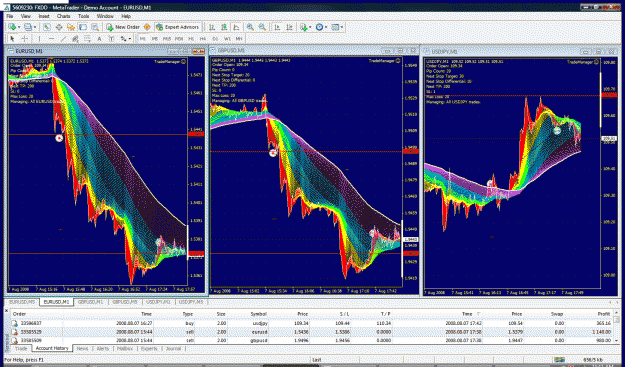Select the eurusd sell order row
The width and height of the screenshot is (625, 367).
coord(312,332)
